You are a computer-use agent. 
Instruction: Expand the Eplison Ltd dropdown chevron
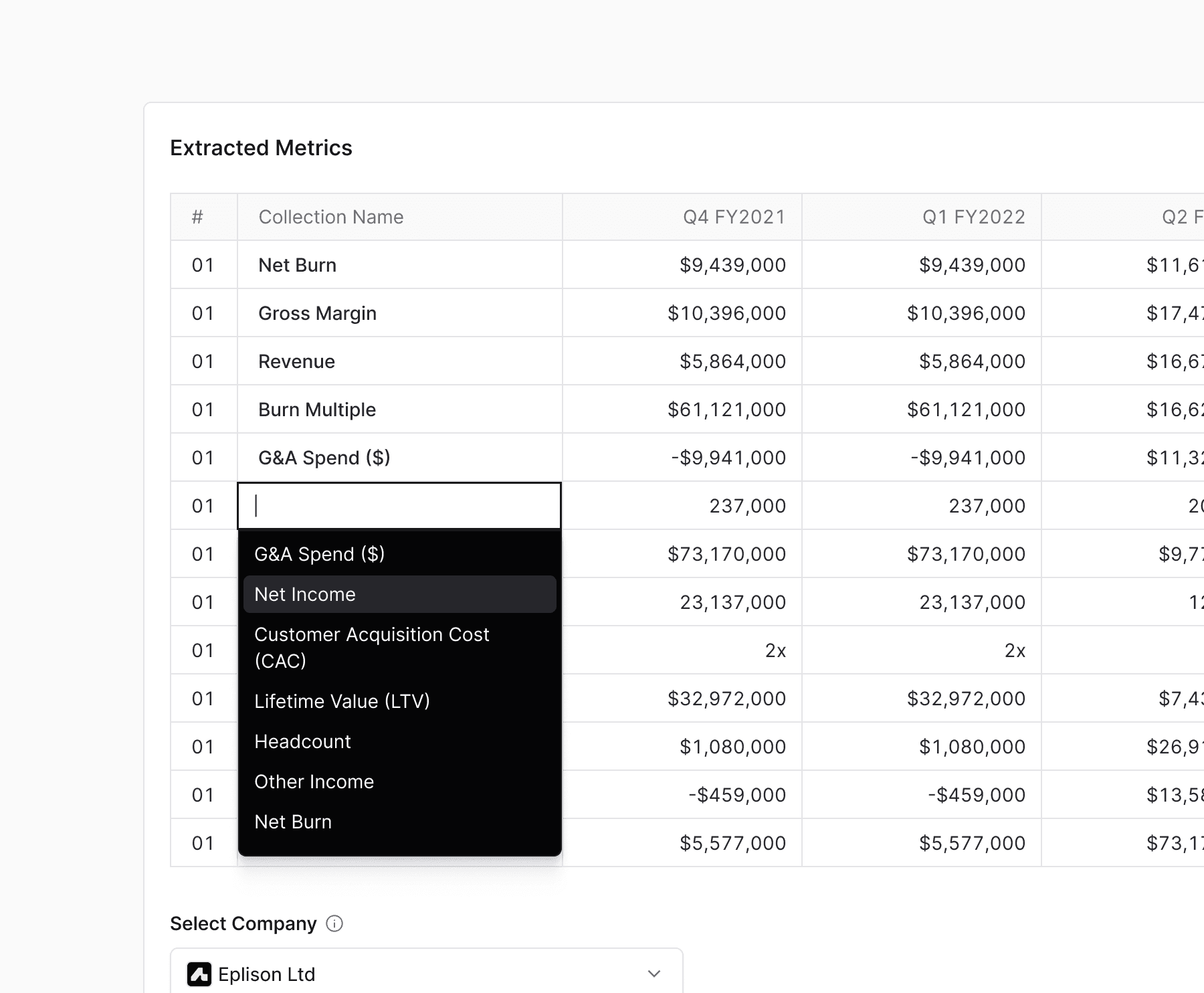point(654,974)
